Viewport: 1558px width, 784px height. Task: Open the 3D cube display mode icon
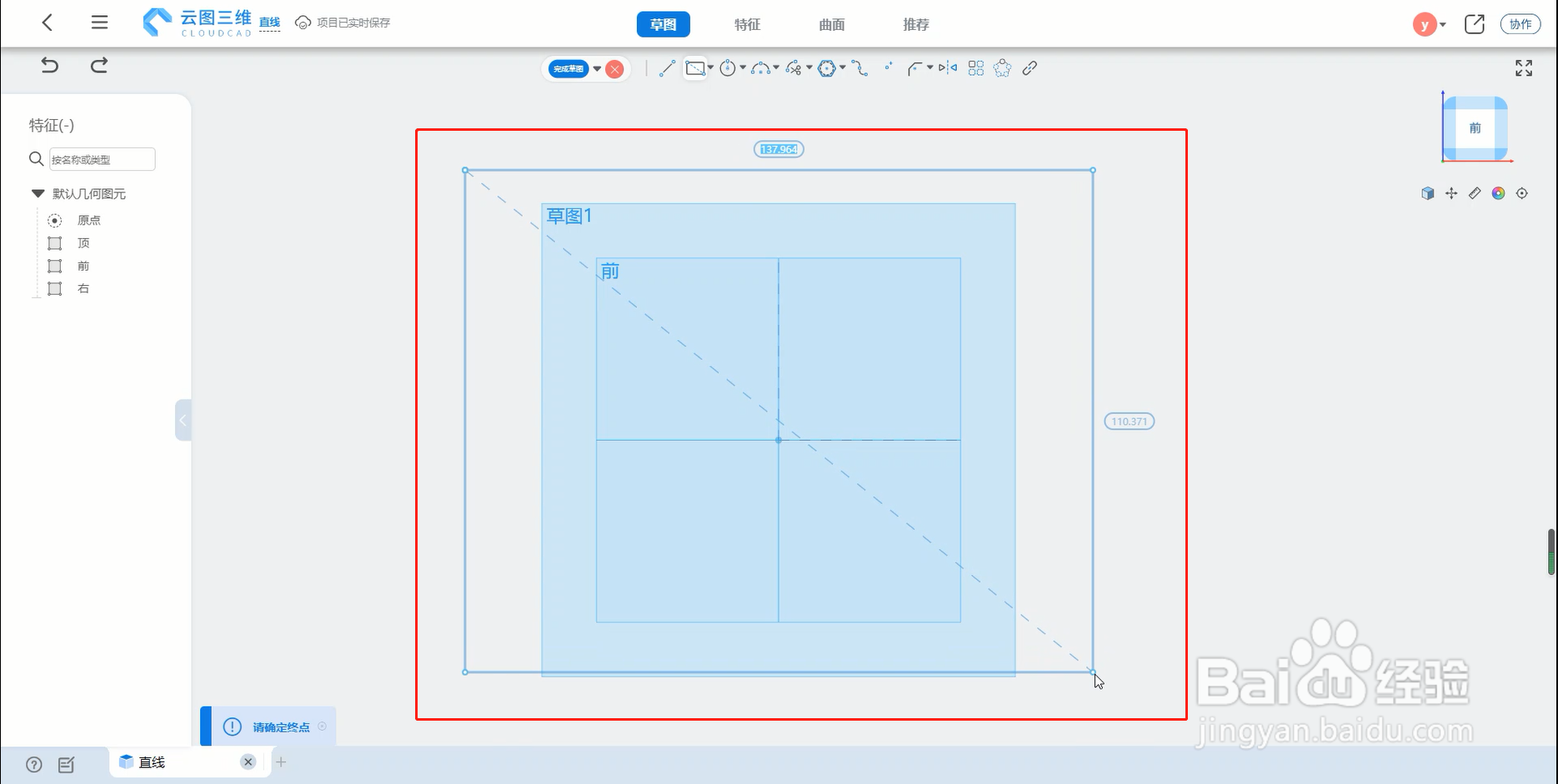pos(1428,193)
